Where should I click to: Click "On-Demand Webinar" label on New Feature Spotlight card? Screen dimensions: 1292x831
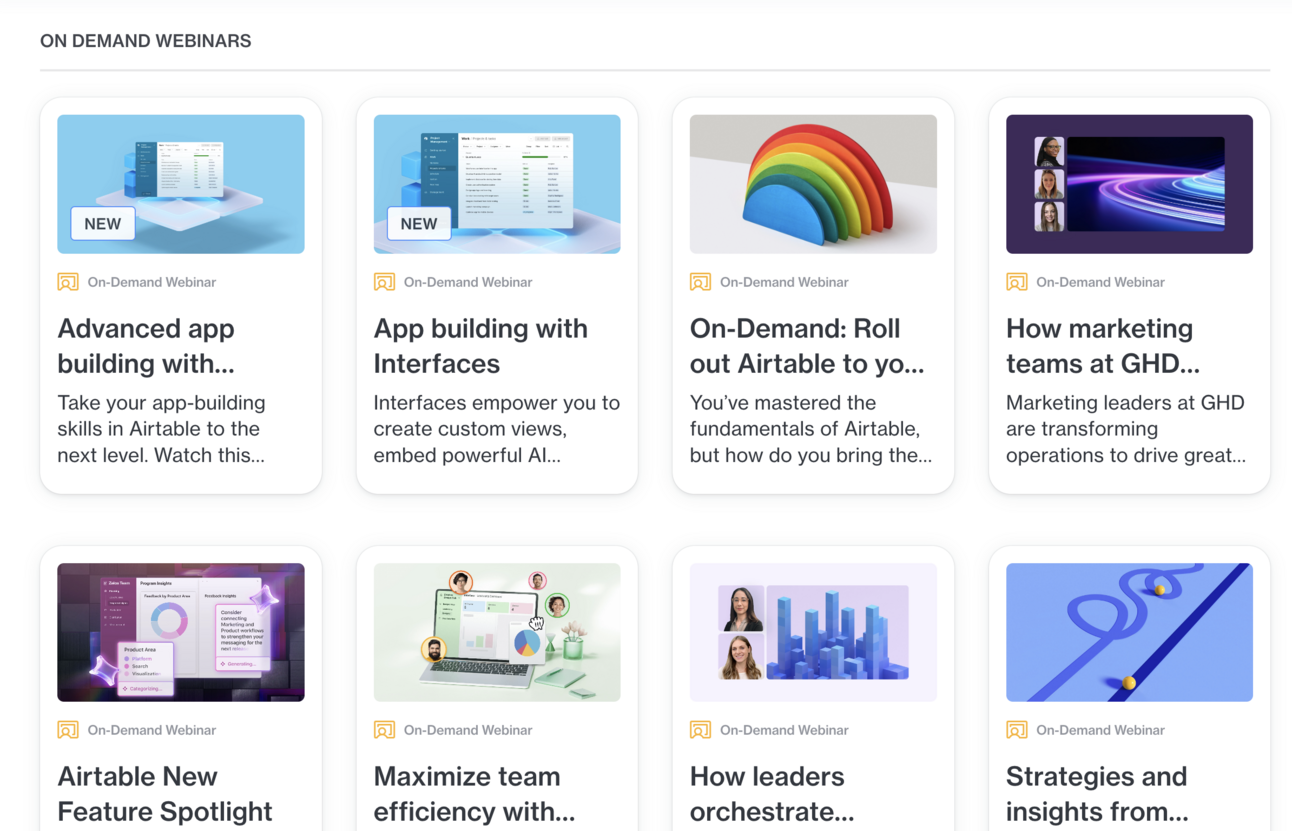pyautogui.click(x=152, y=730)
